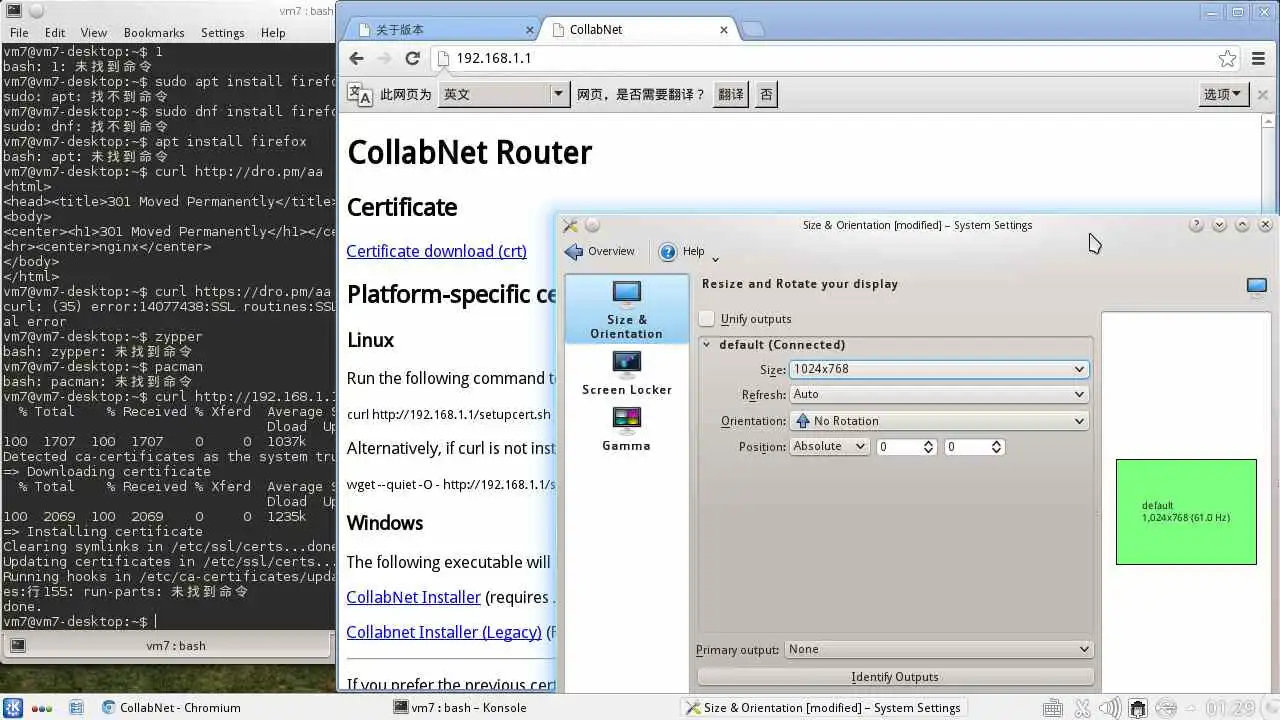Click the activity dots icon in taskbar
The height and width of the screenshot is (720, 1280).
pyautogui.click(x=42, y=708)
